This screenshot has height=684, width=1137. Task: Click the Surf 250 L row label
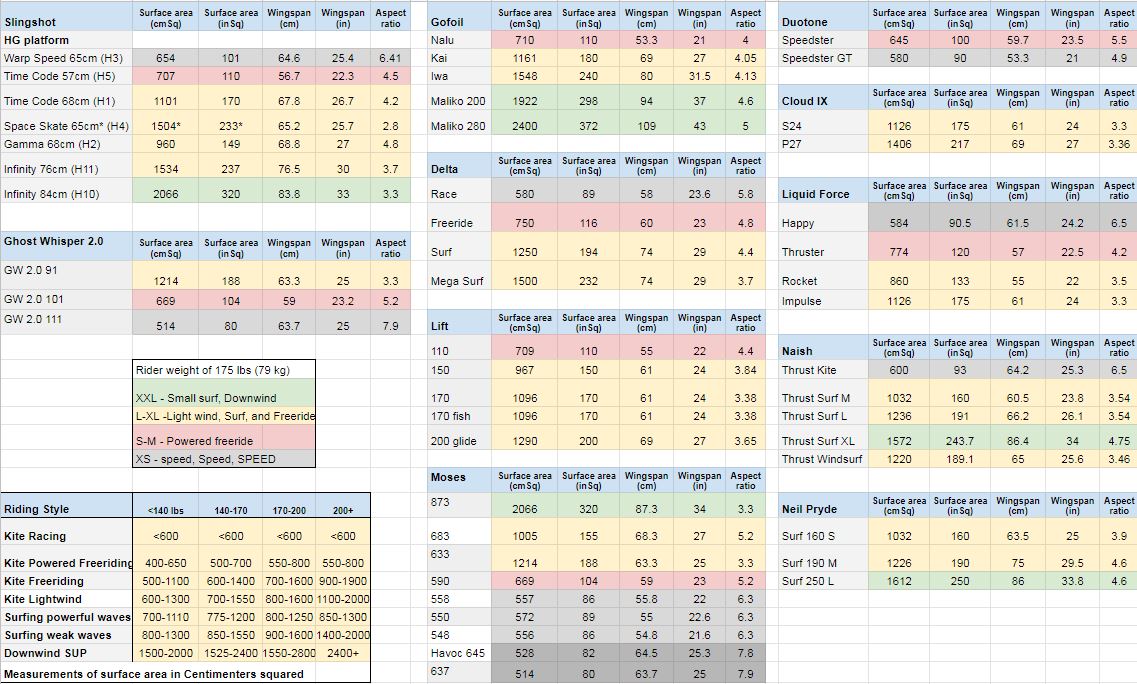point(823,581)
